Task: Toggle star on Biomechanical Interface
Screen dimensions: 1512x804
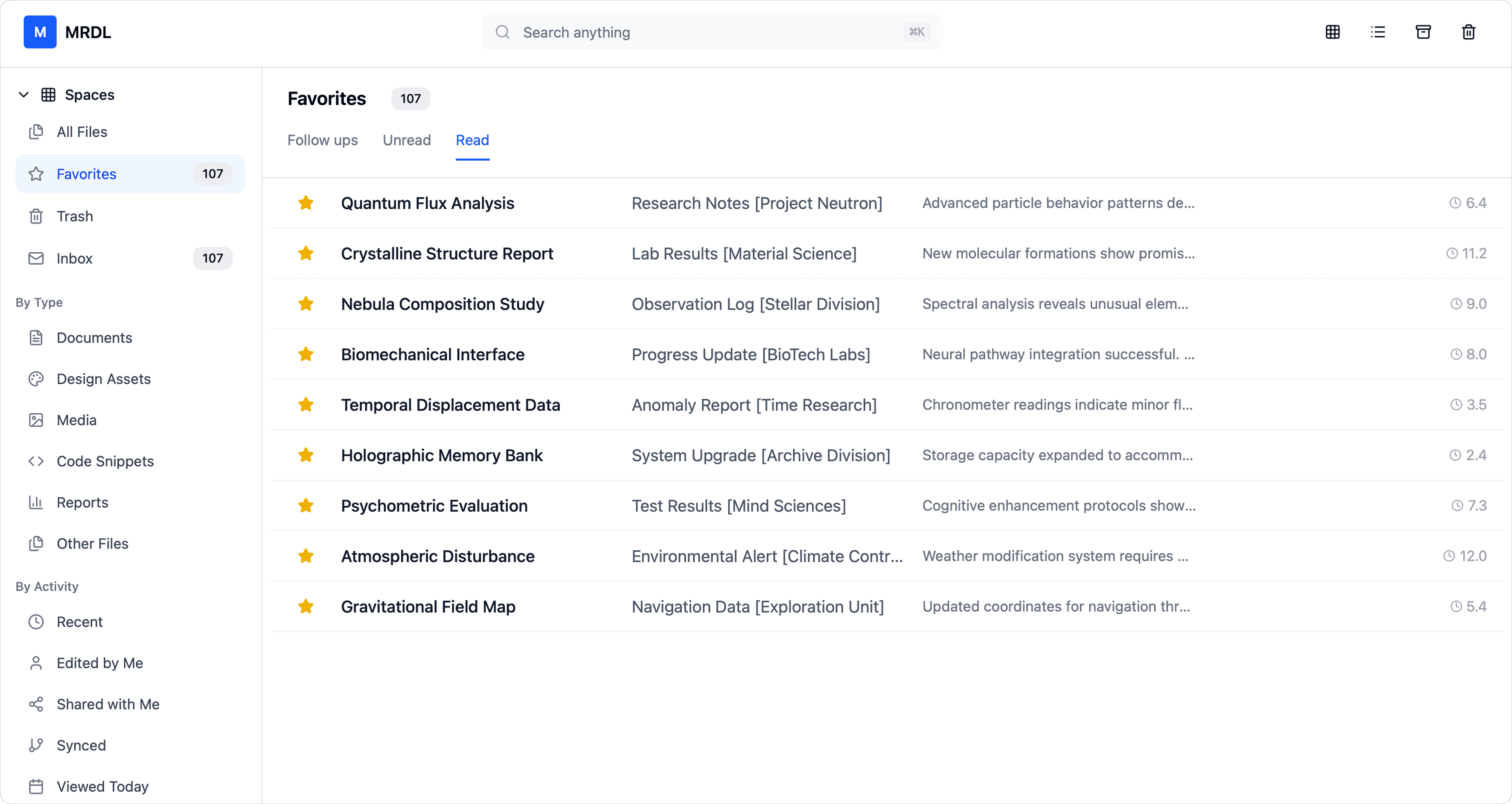Action: 306,354
